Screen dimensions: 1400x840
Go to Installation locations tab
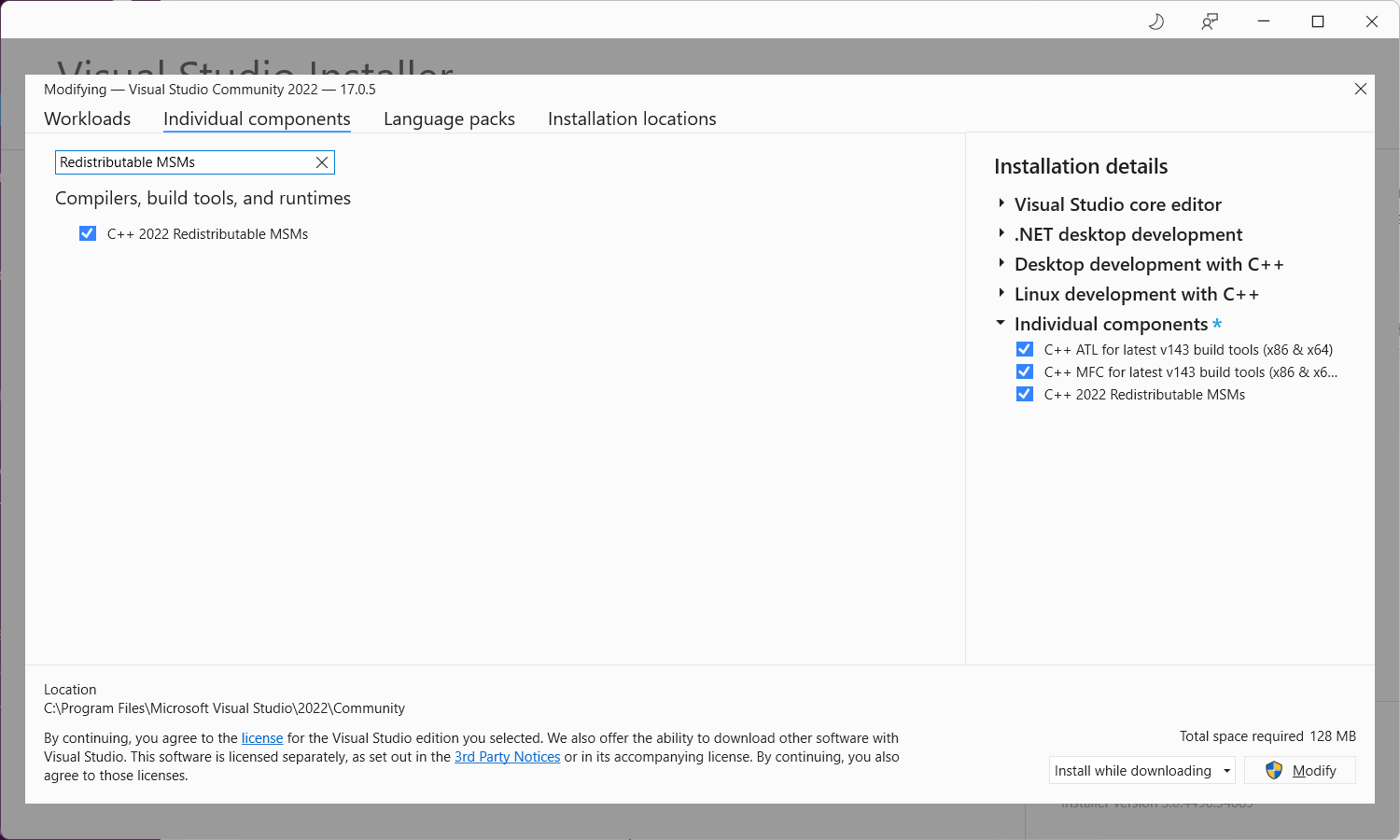632,119
